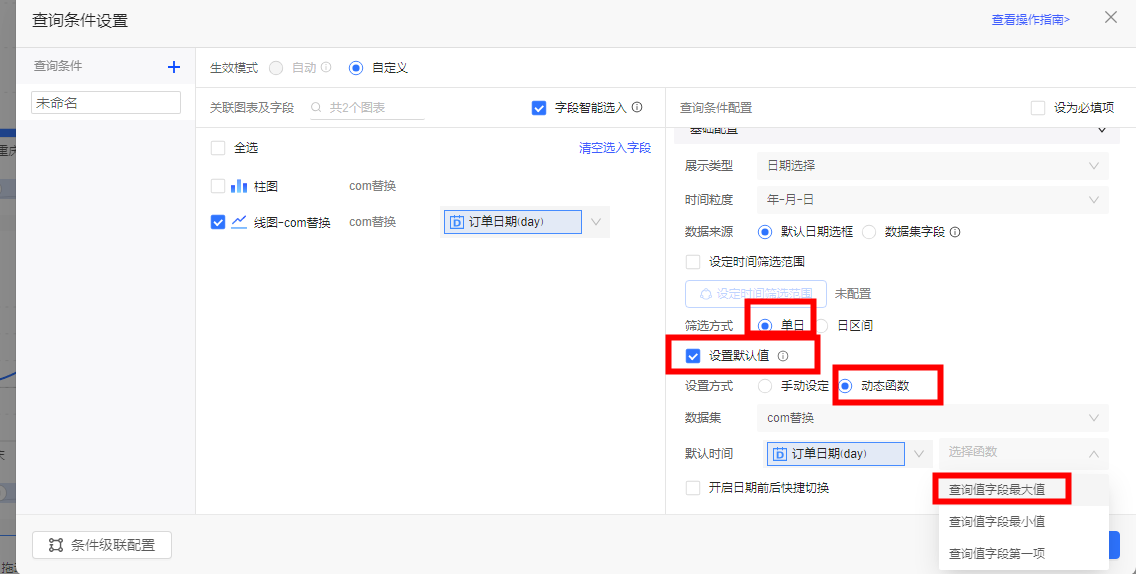Screen dimensions: 1136x574
Task: Expand the 时间粒度 dropdown
Action: (932, 200)
